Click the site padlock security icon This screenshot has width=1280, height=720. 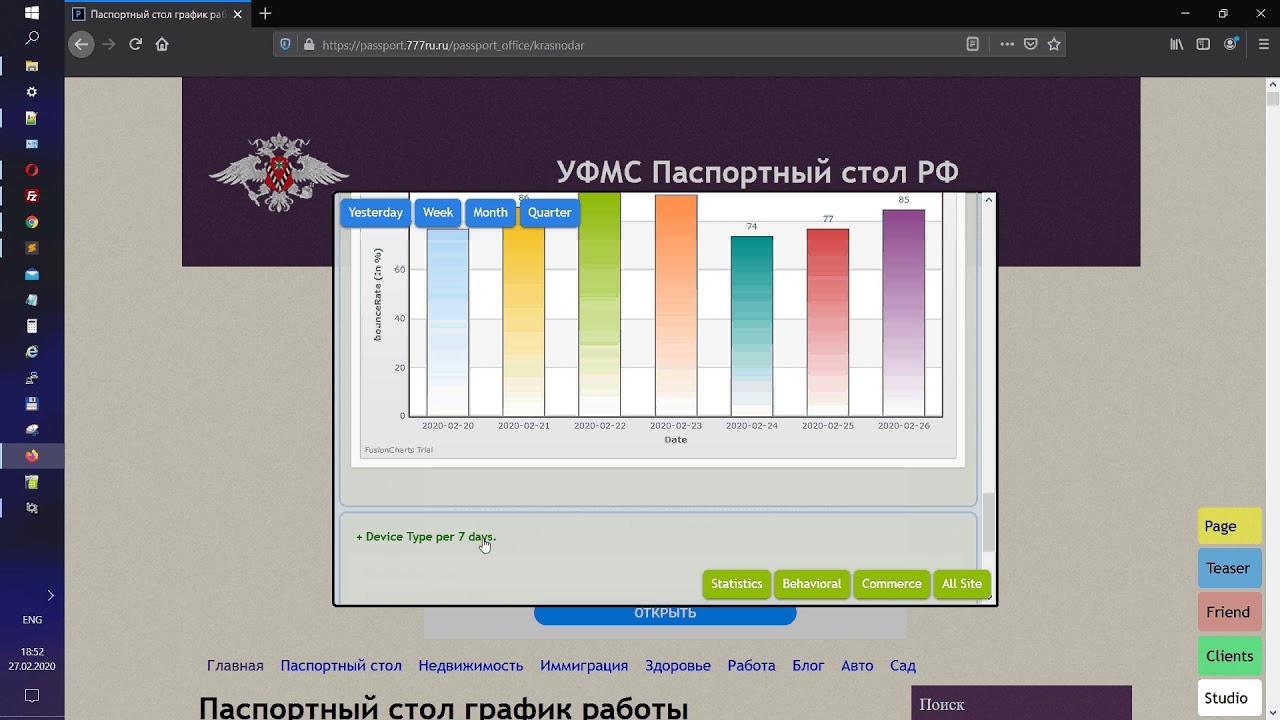(x=308, y=45)
